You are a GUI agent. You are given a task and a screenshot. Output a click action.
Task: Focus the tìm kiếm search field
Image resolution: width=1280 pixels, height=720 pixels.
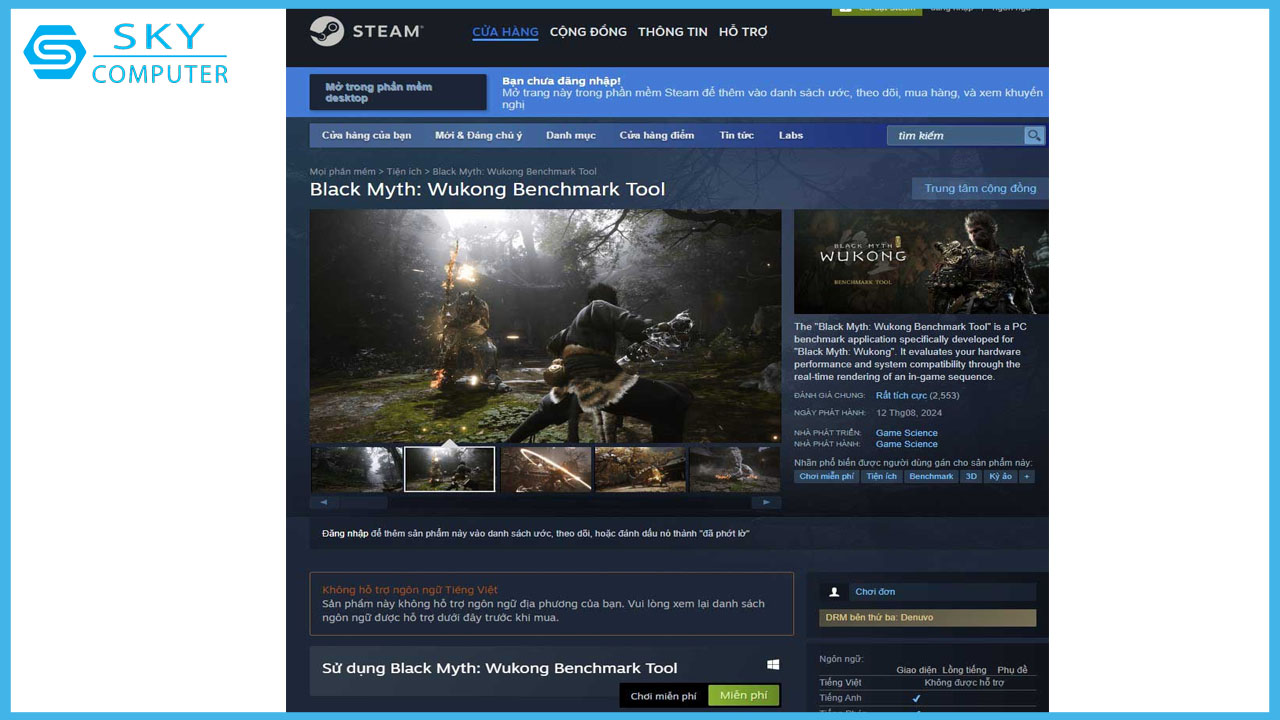[x=956, y=135]
